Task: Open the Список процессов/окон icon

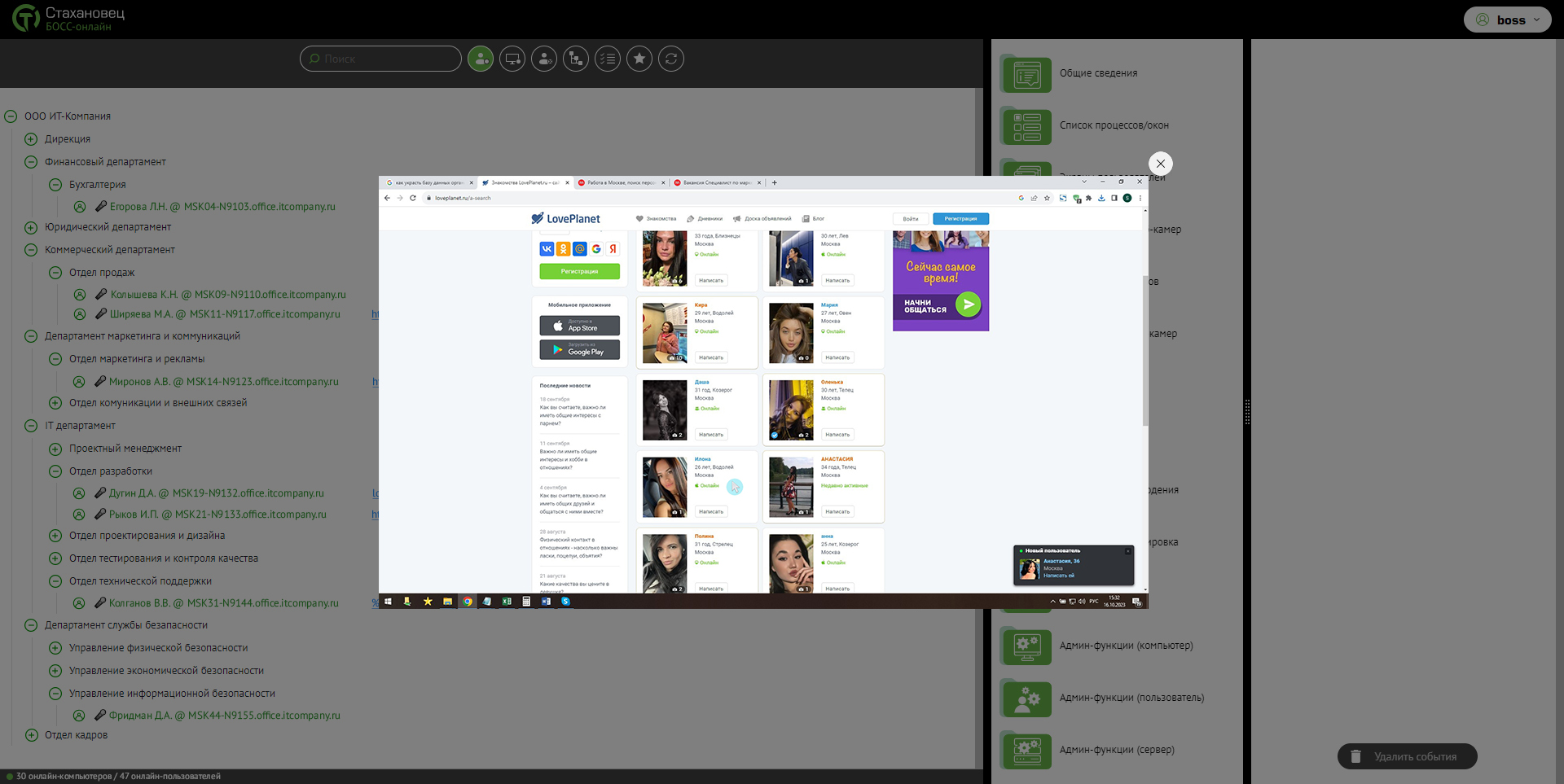Action: click(x=1026, y=126)
